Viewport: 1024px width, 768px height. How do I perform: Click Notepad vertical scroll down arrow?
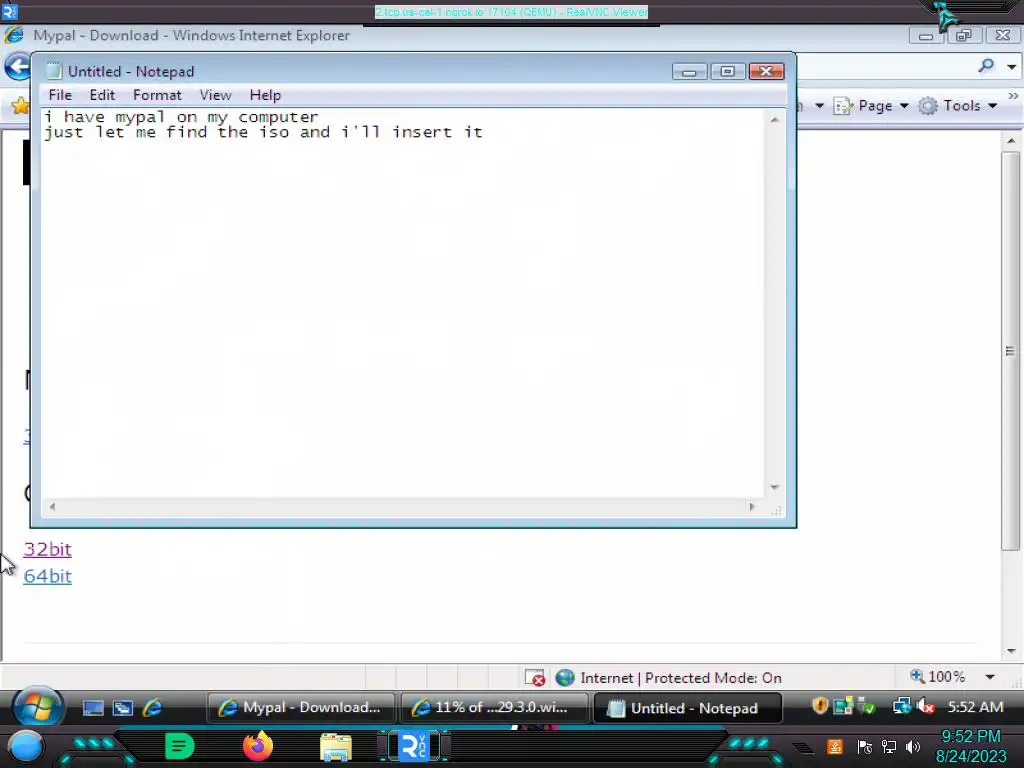coord(774,487)
